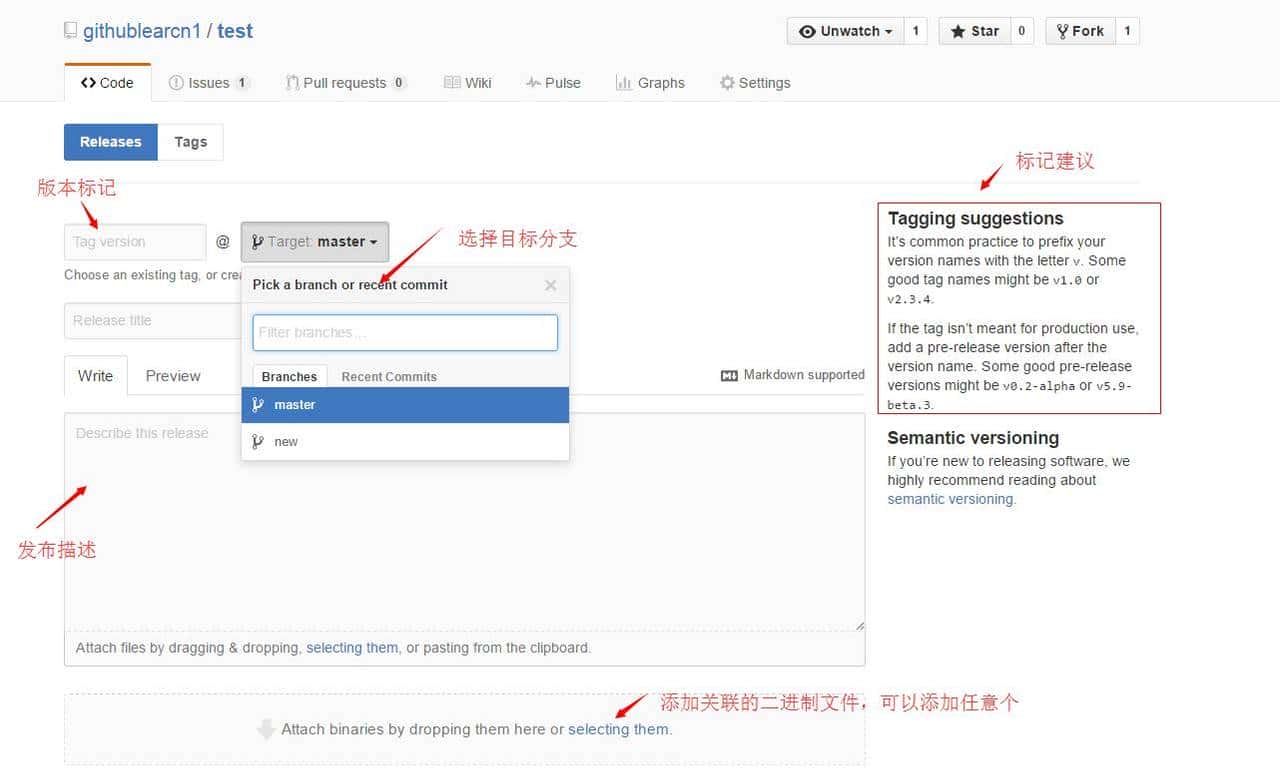Switch to Recent Commits tab
Viewport: 1280px width, 770px height.
(389, 377)
